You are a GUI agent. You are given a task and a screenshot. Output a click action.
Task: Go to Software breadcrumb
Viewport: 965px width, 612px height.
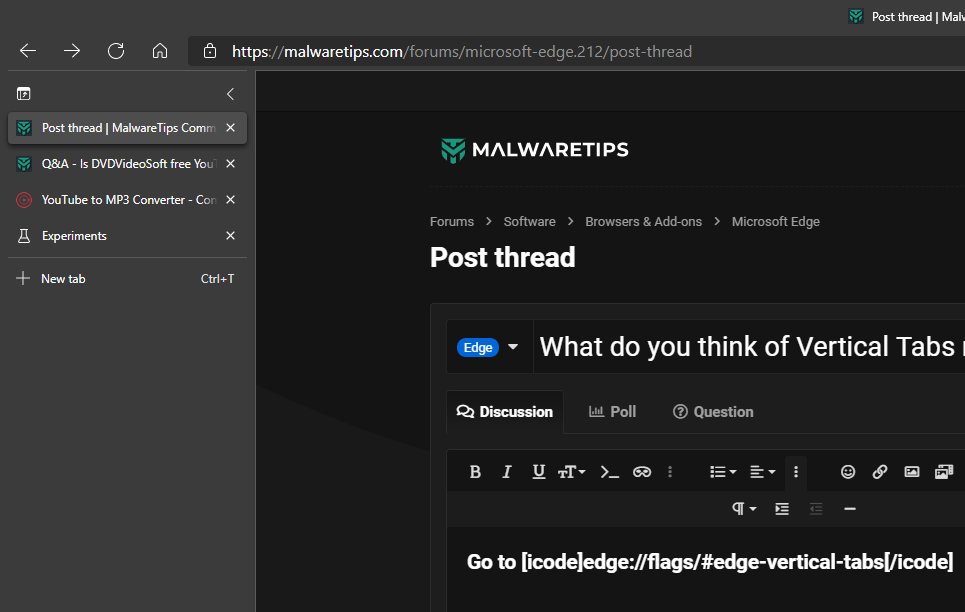point(529,222)
